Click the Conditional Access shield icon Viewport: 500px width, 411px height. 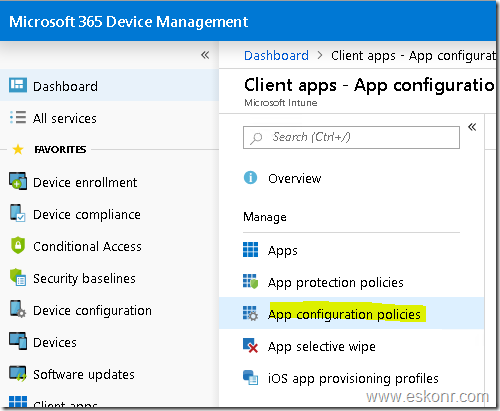18,245
